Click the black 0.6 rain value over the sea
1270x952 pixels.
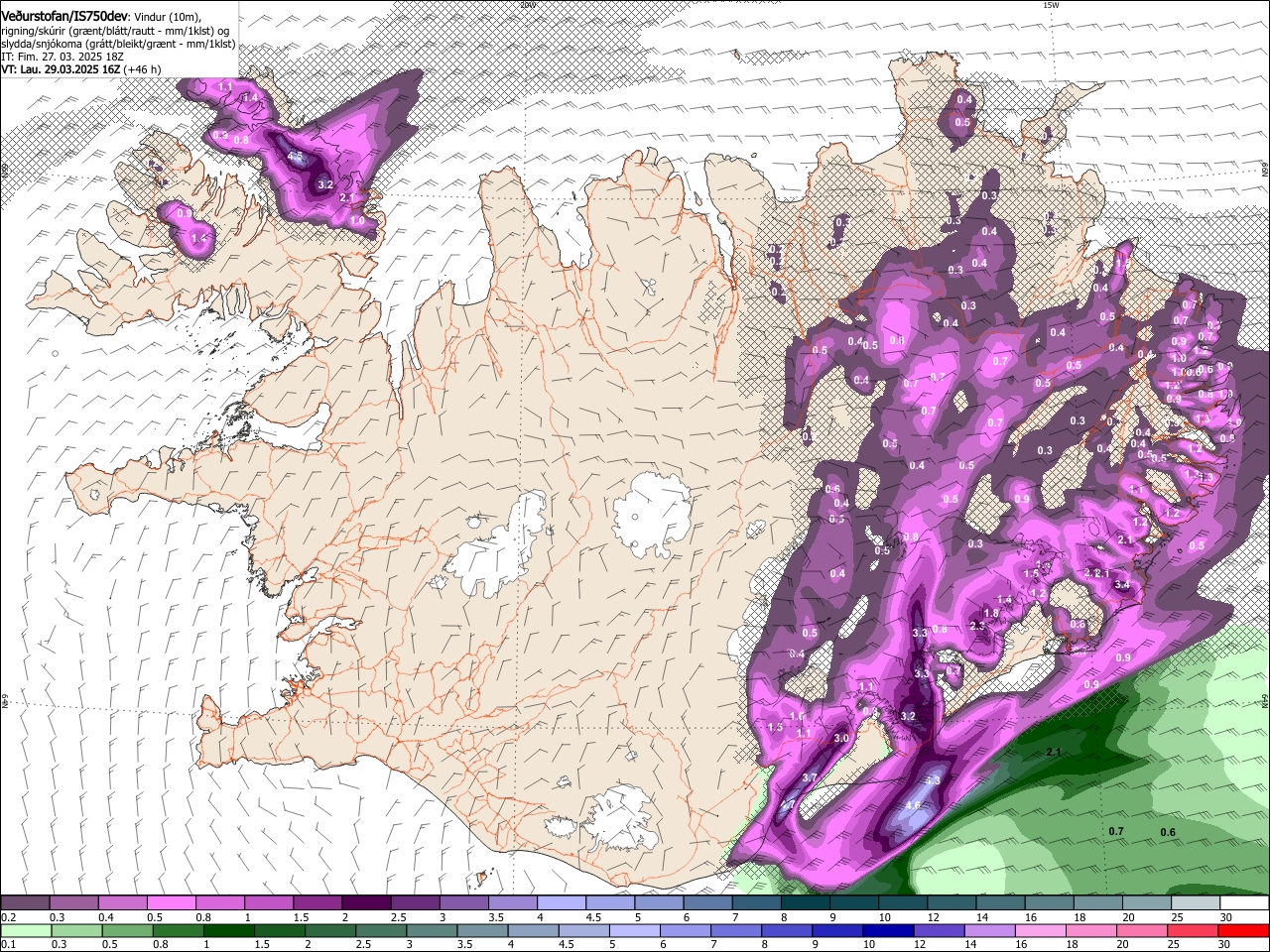click(x=1168, y=832)
